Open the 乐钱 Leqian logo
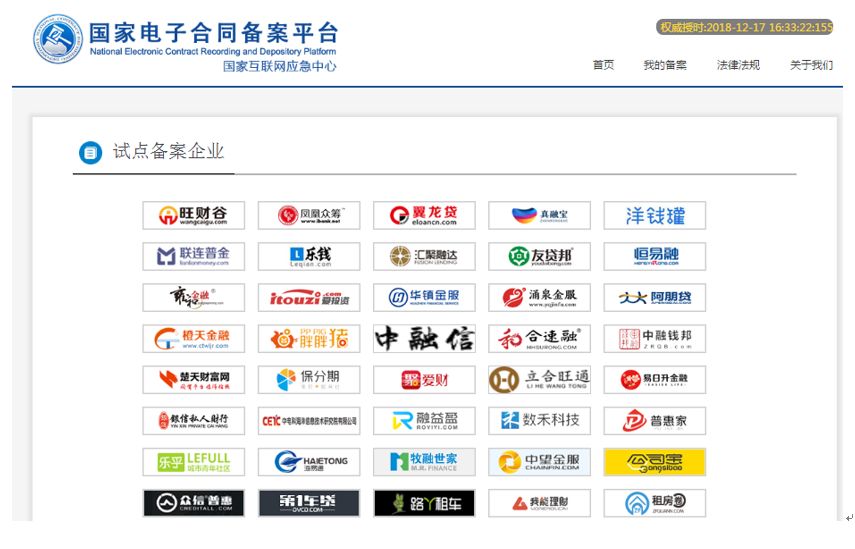 (309, 256)
